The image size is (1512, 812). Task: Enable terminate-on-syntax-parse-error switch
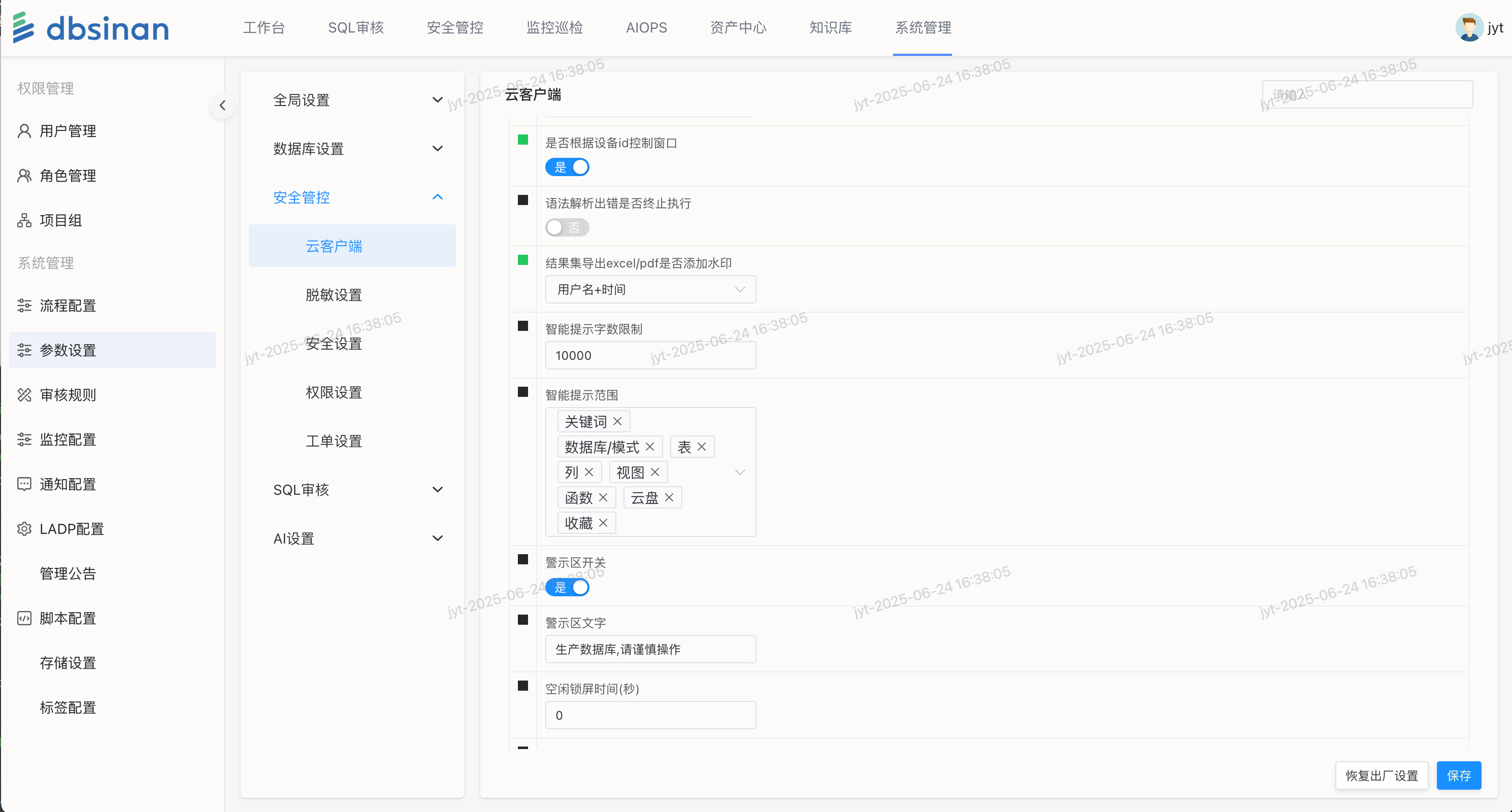coord(567,228)
